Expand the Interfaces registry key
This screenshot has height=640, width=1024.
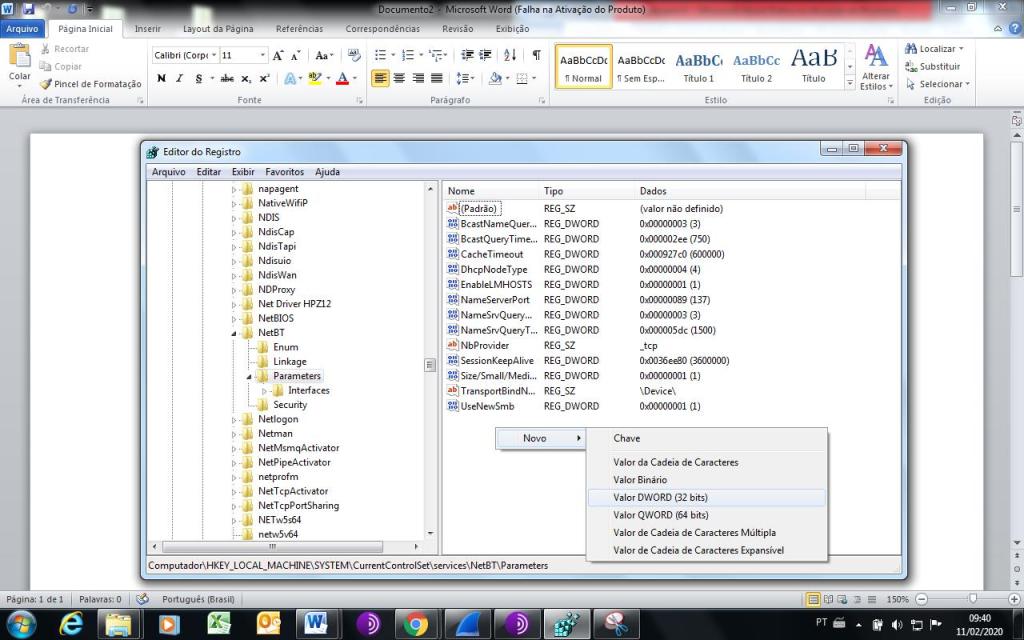click(x=265, y=391)
